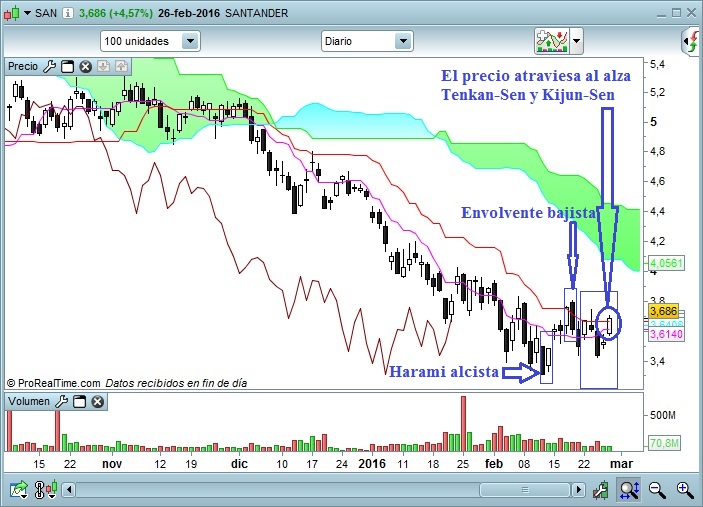Expand the arrow beside the indicator icon
Image resolution: width=703 pixels, height=507 pixels.
click(x=577, y=41)
